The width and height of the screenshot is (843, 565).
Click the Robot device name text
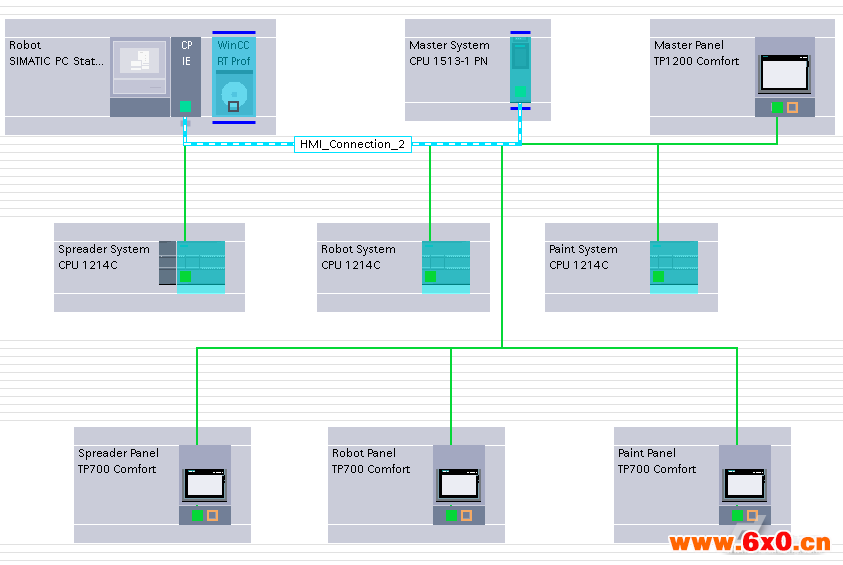pos(25,45)
